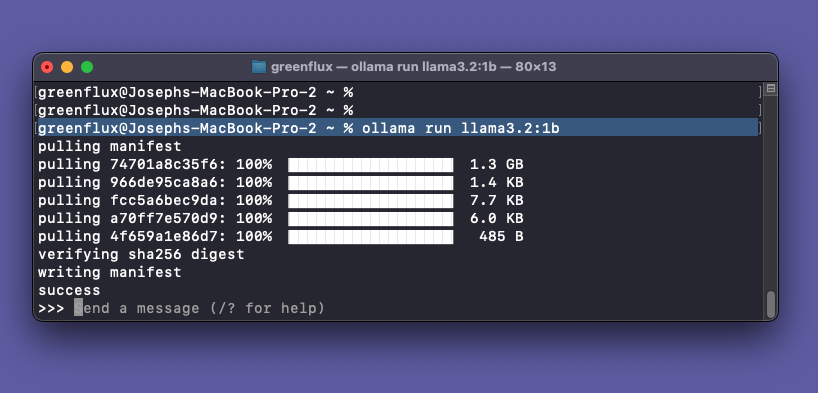Click the success output text
818x393 pixels.
pos(69,291)
